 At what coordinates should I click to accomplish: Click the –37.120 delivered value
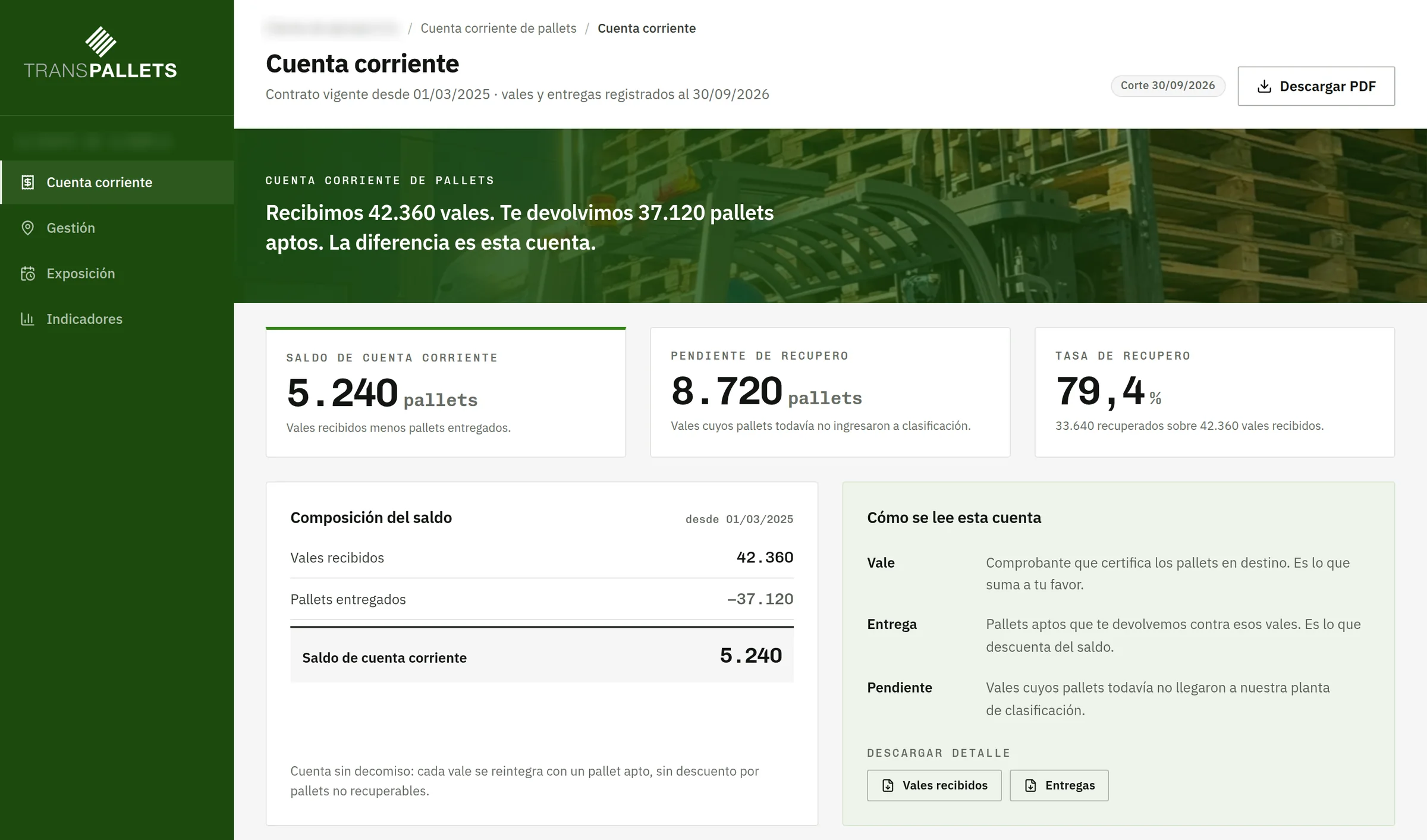(760, 599)
